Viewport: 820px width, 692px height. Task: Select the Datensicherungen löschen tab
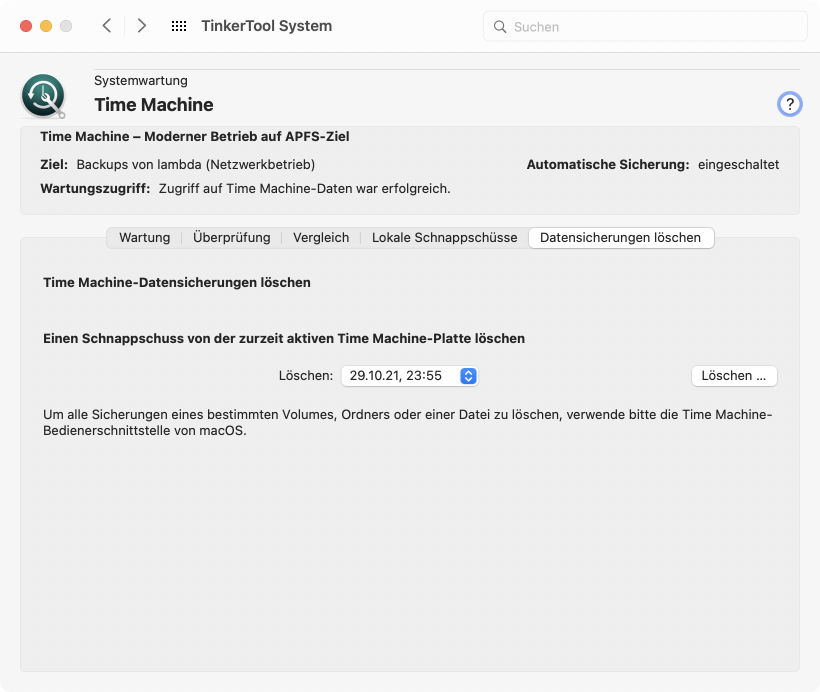[621, 237]
